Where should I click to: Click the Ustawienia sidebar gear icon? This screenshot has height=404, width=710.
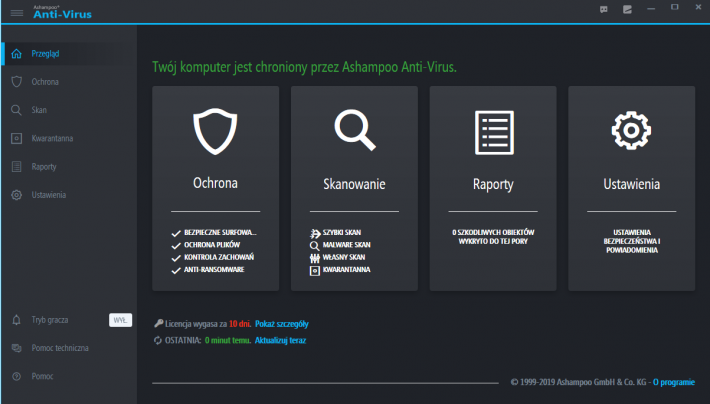click(x=16, y=195)
